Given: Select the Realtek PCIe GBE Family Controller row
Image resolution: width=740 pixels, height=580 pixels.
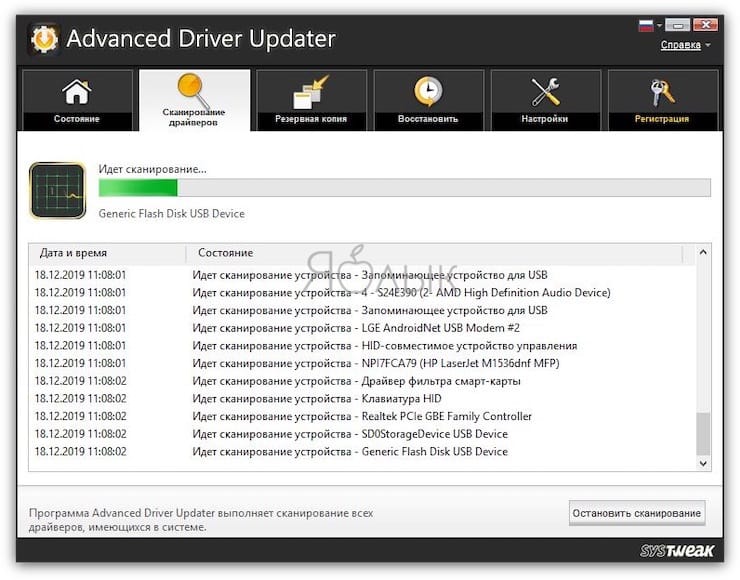Looking at the screenshot, I should pyautogui.click(x=362, y=416).
